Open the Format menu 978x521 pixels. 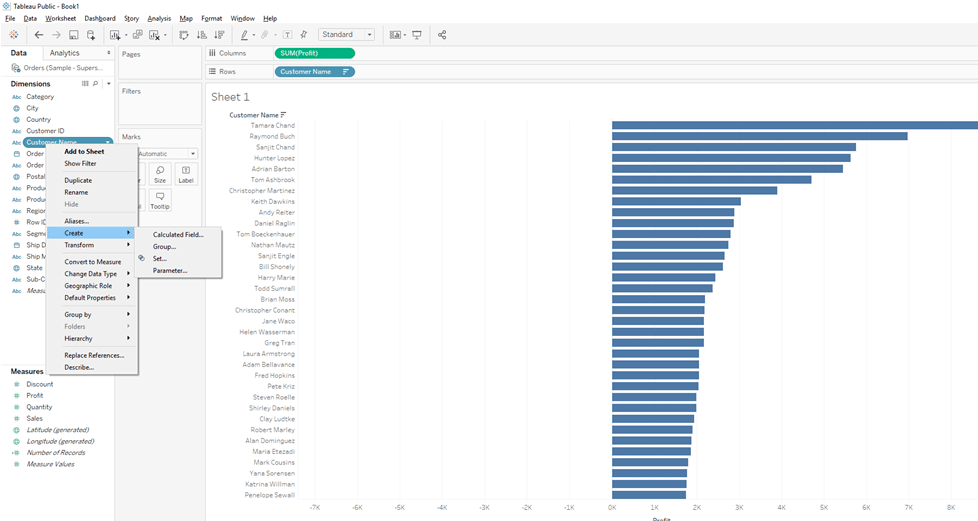(x=211, y=19)
